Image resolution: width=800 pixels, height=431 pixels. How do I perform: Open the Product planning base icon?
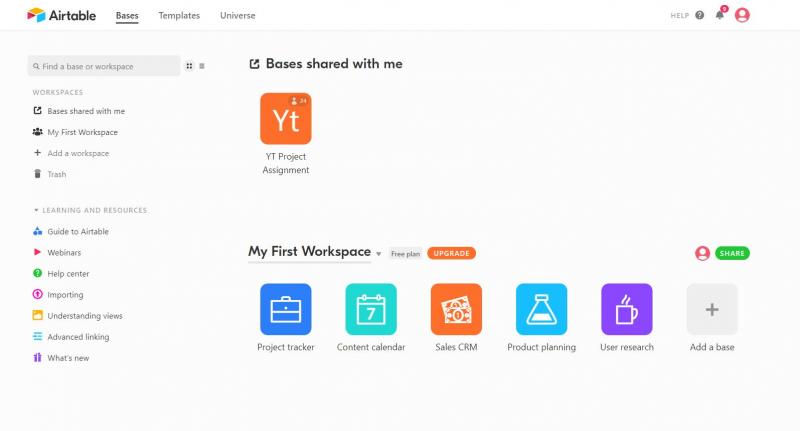[541, 309]
